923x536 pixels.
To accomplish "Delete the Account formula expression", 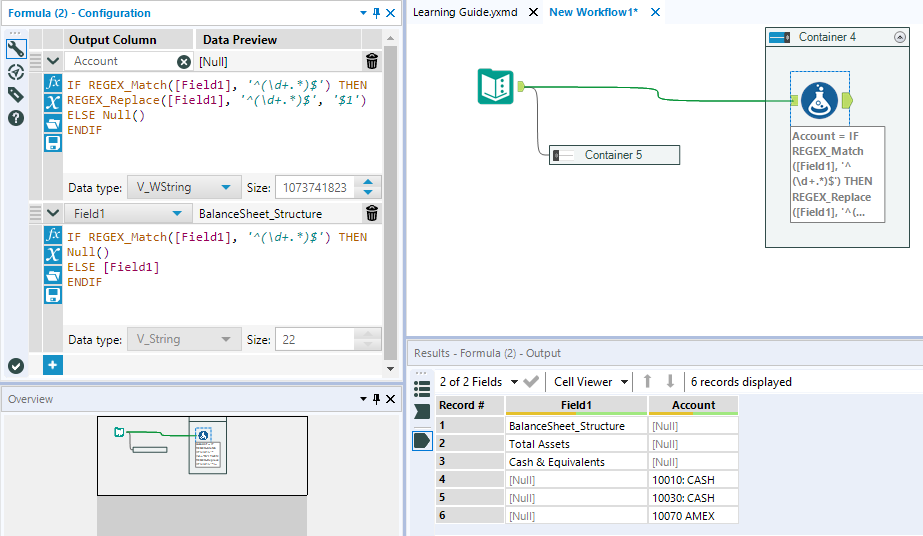I will pos(372,61).
